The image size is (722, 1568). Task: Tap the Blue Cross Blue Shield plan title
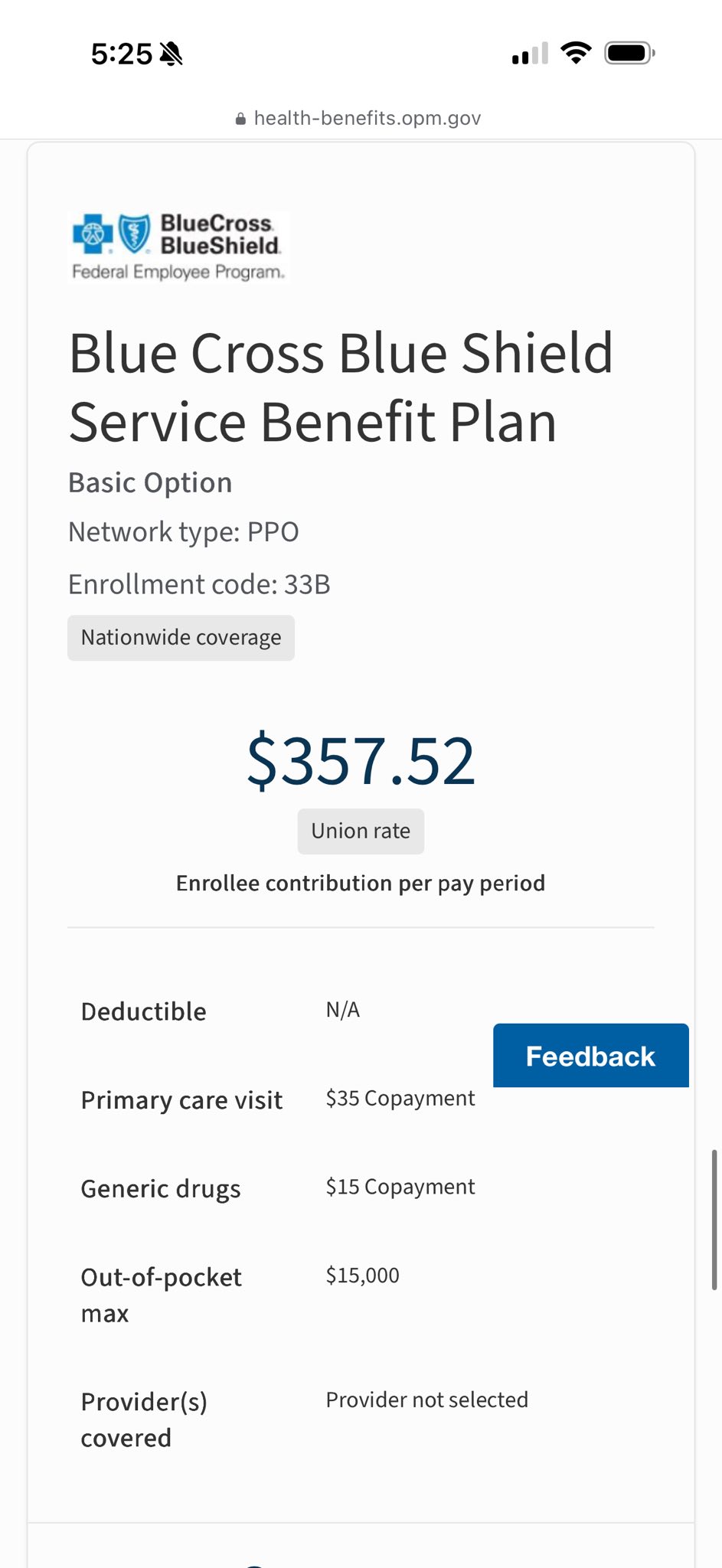341,387
